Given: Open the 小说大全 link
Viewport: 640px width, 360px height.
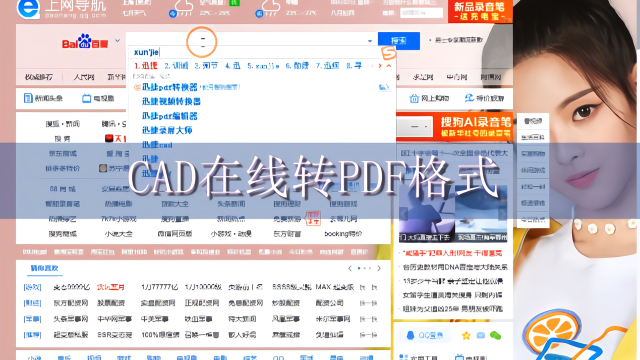Looking at the screenshot, I should point(118,234).
